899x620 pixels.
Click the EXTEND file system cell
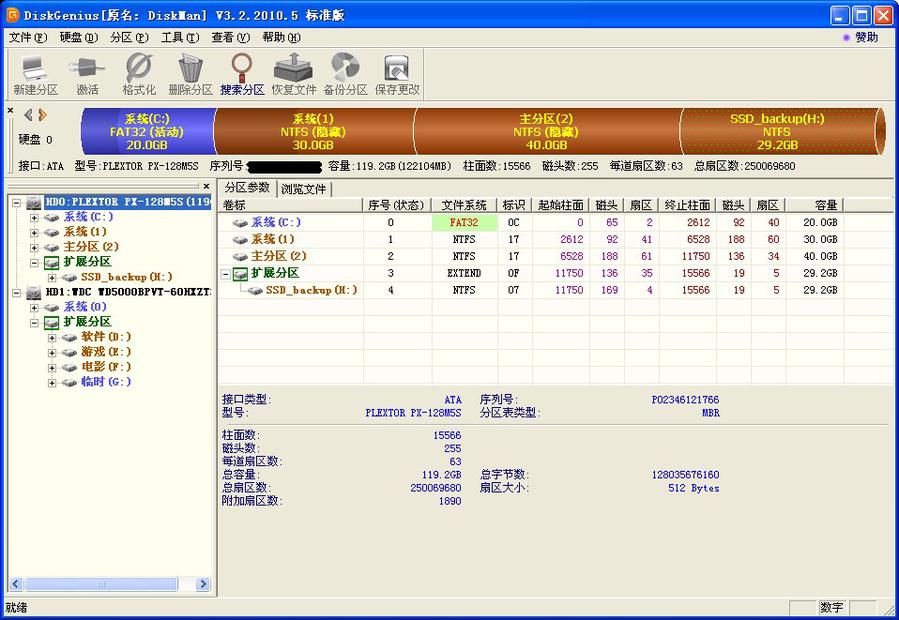(464, 274)
